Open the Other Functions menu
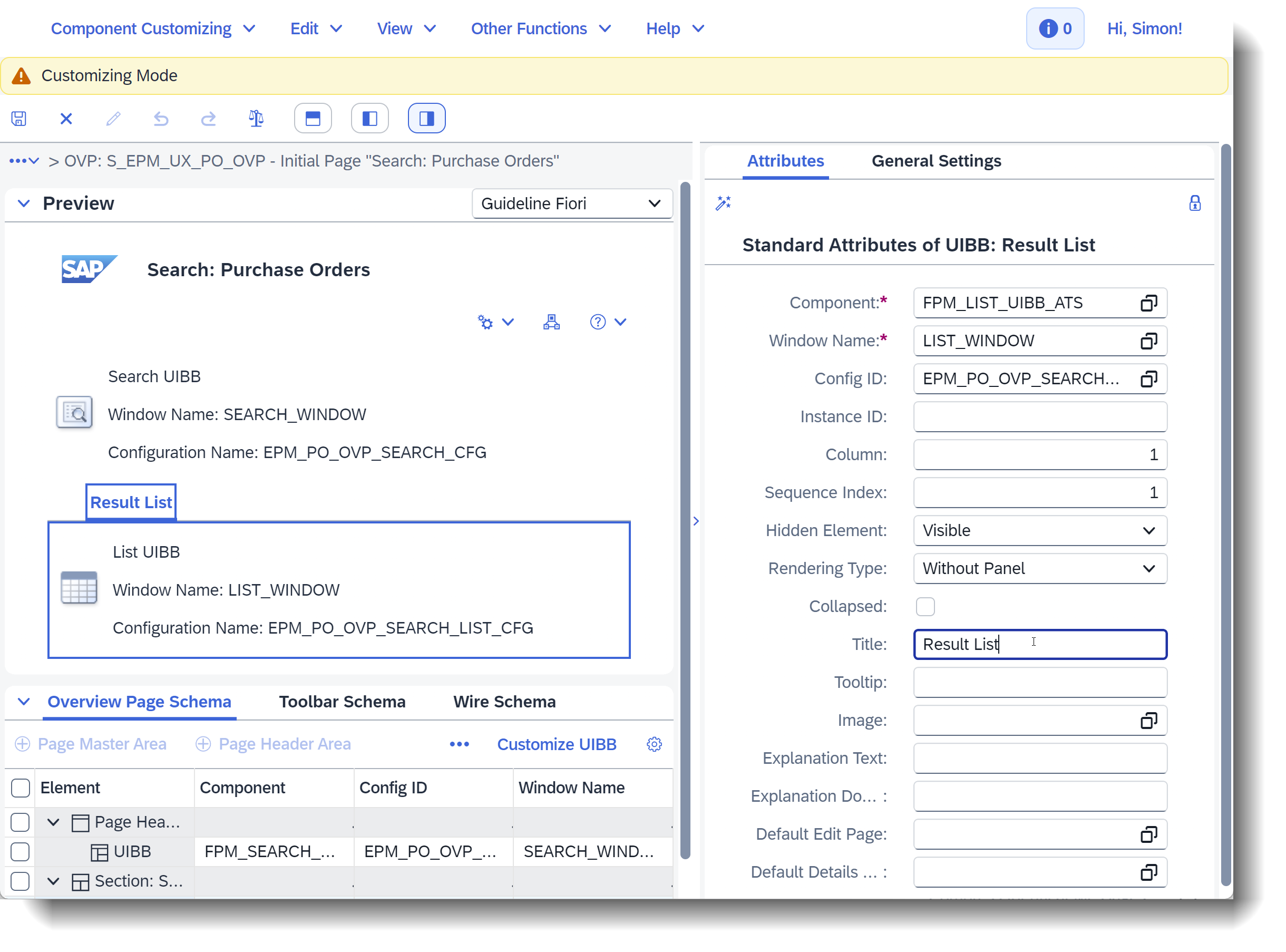Image resolution: width=1286 pixels, height=952 pixels. coord(540,28)
